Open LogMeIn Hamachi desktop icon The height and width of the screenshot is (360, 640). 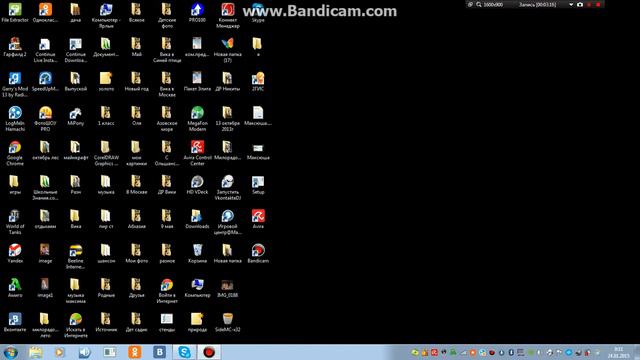[x=15, y=119]
